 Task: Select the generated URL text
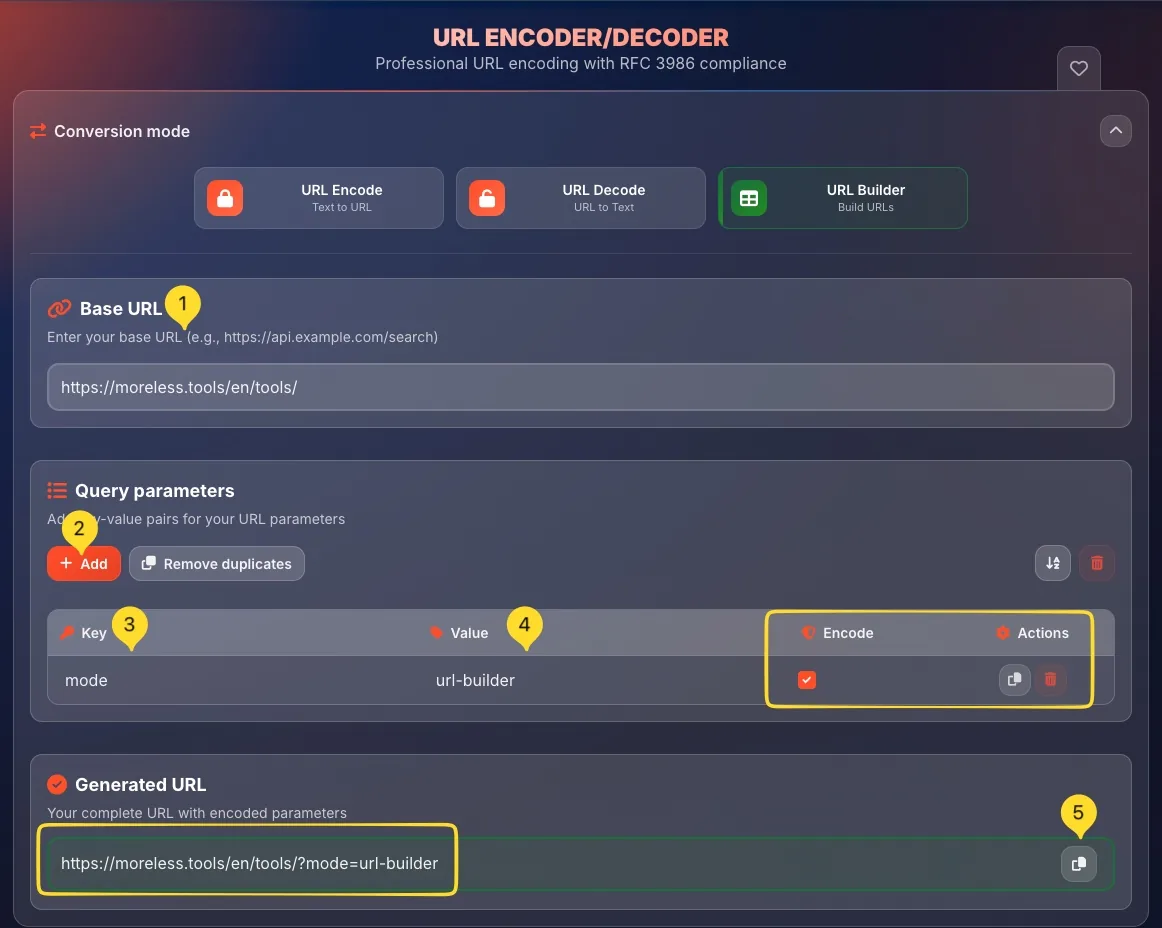(247, 862)
